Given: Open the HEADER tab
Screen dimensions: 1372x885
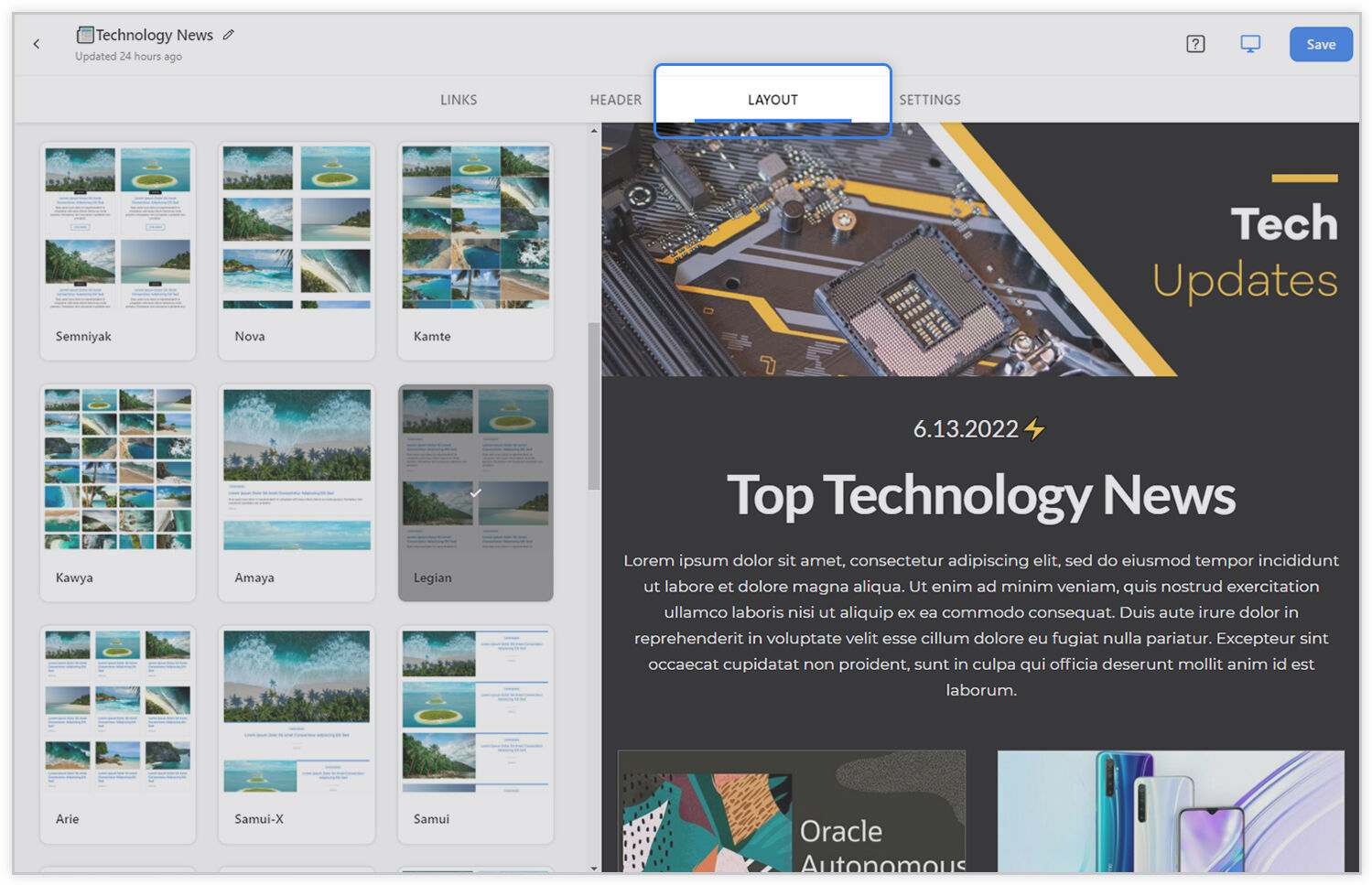Looking at the screenshot, I should pos(616,100).
